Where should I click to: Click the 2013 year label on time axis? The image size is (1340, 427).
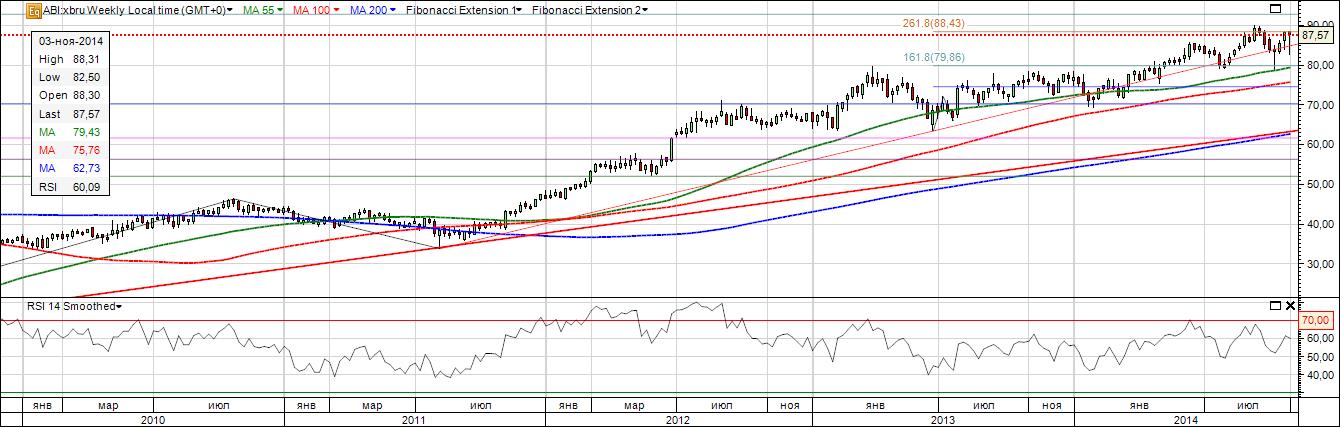[943, 420]
